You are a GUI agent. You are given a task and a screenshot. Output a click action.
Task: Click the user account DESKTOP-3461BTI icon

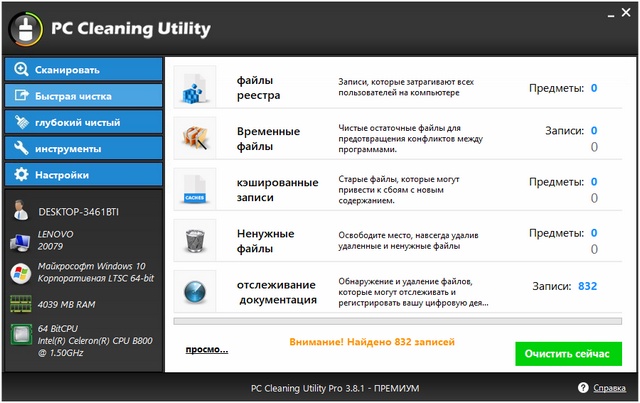click(20, 212)
